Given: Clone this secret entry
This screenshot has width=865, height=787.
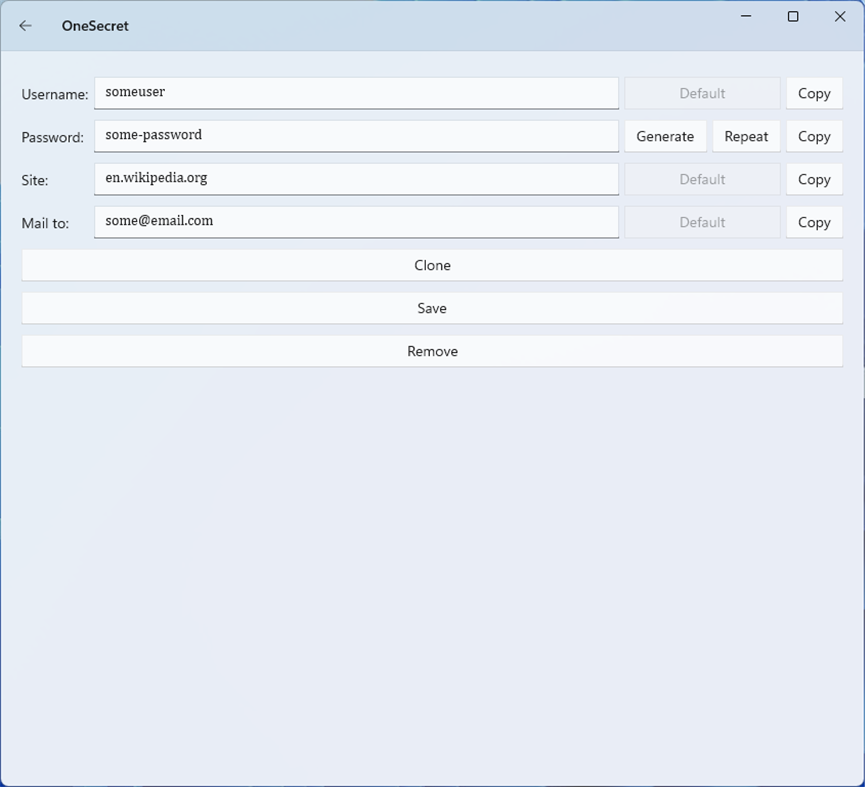Looking at the screenshot, I should pyautogui.click(x=432, y=265).
